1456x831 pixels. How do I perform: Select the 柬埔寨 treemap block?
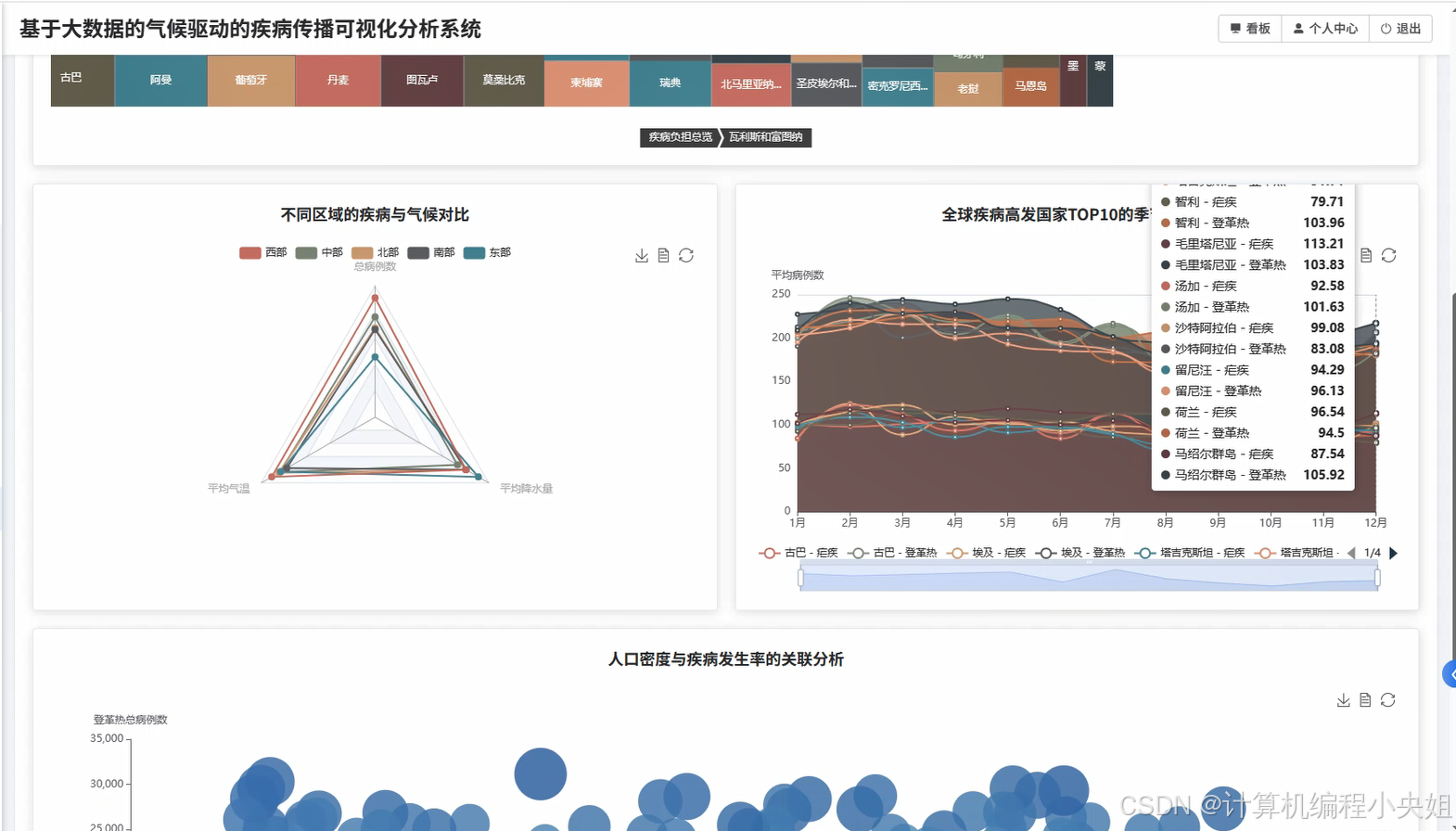[587, 83]
